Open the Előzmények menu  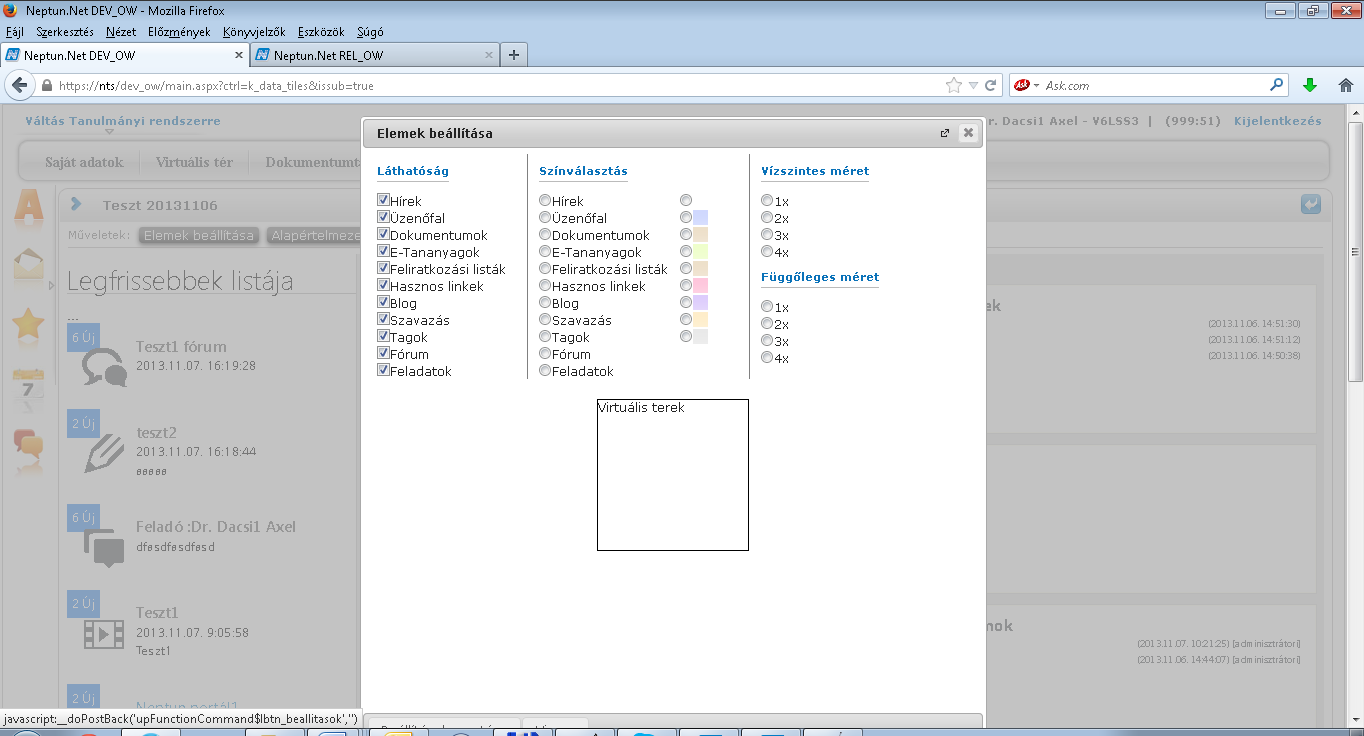(179, 32)
